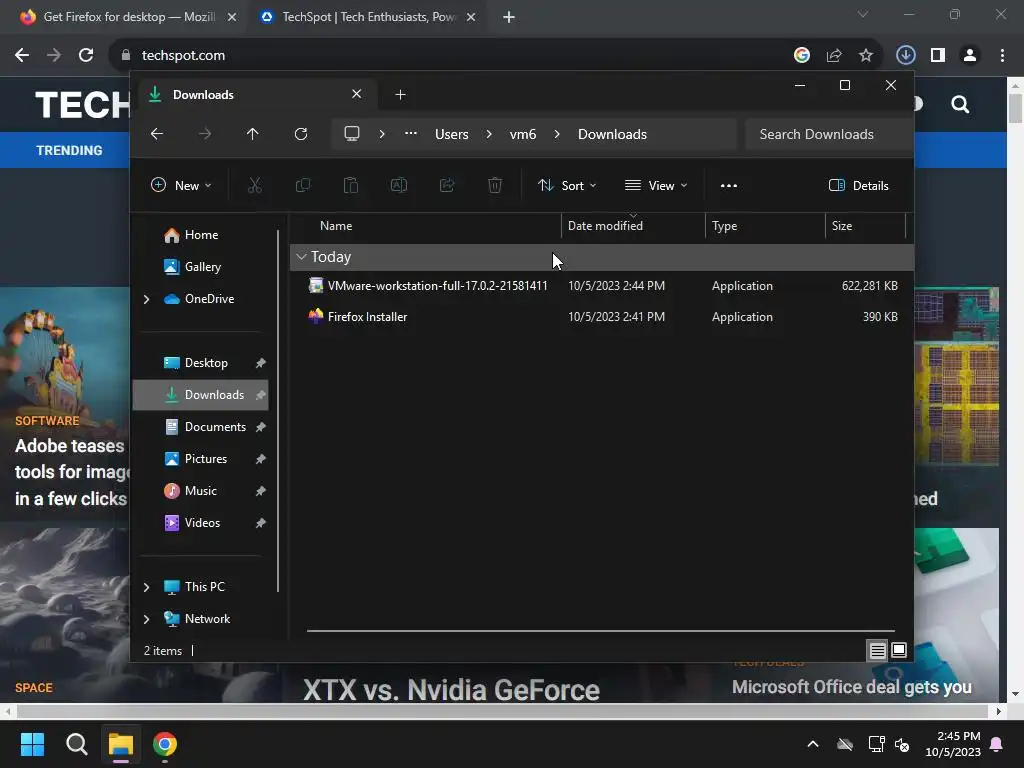Go back in the Chrome browser
The width and height of the screenshot is (1024, 768).
click(x=22, y=55)
